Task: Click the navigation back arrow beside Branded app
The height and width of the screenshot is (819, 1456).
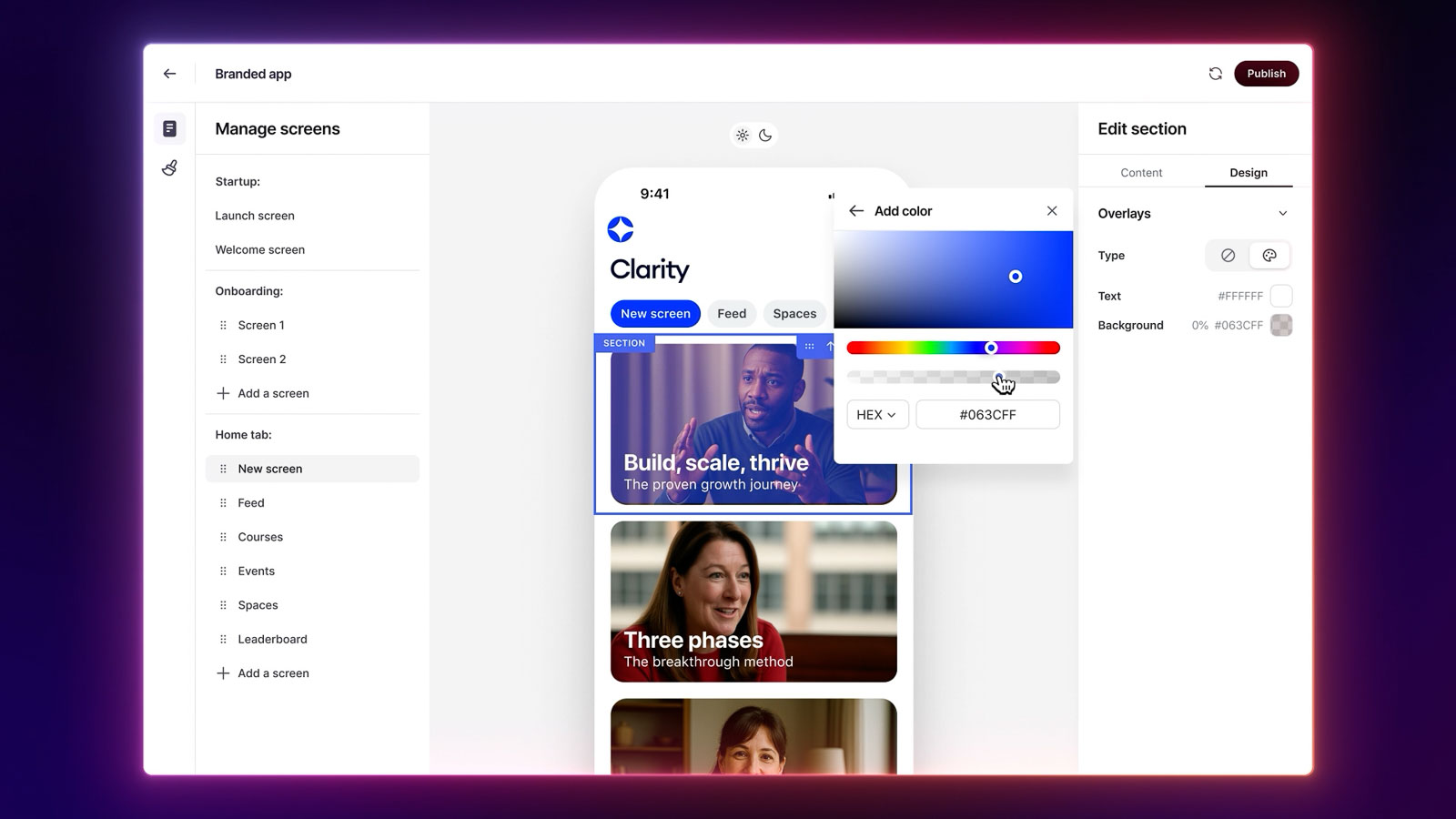Action: tap(169, 73)
